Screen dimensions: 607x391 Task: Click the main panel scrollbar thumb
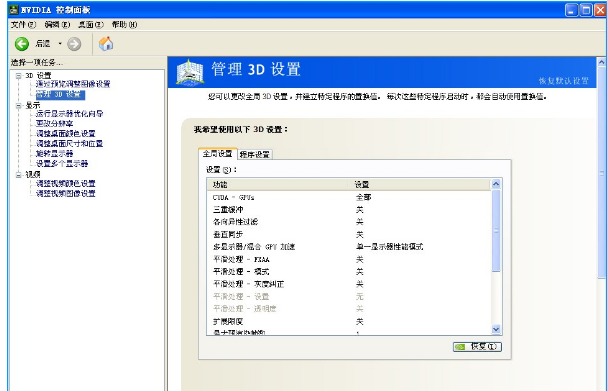coord(602,172)
